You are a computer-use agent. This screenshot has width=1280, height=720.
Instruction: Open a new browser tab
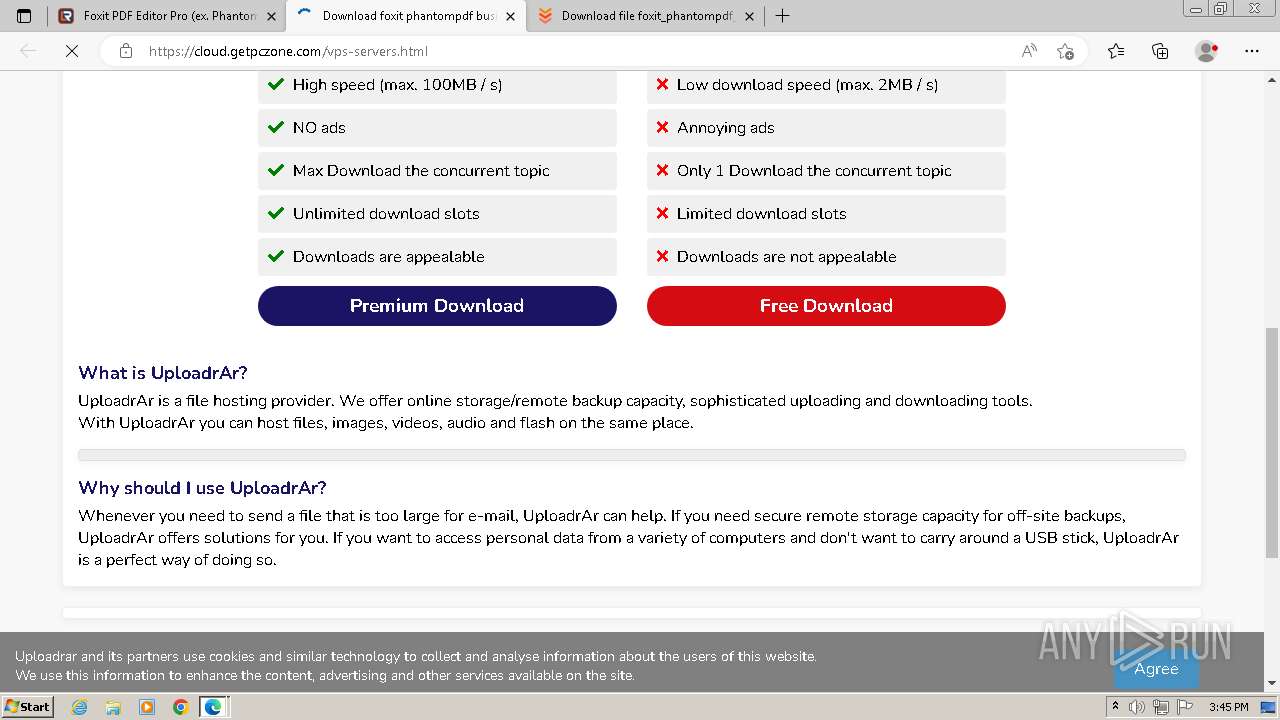tap(783, 16)
